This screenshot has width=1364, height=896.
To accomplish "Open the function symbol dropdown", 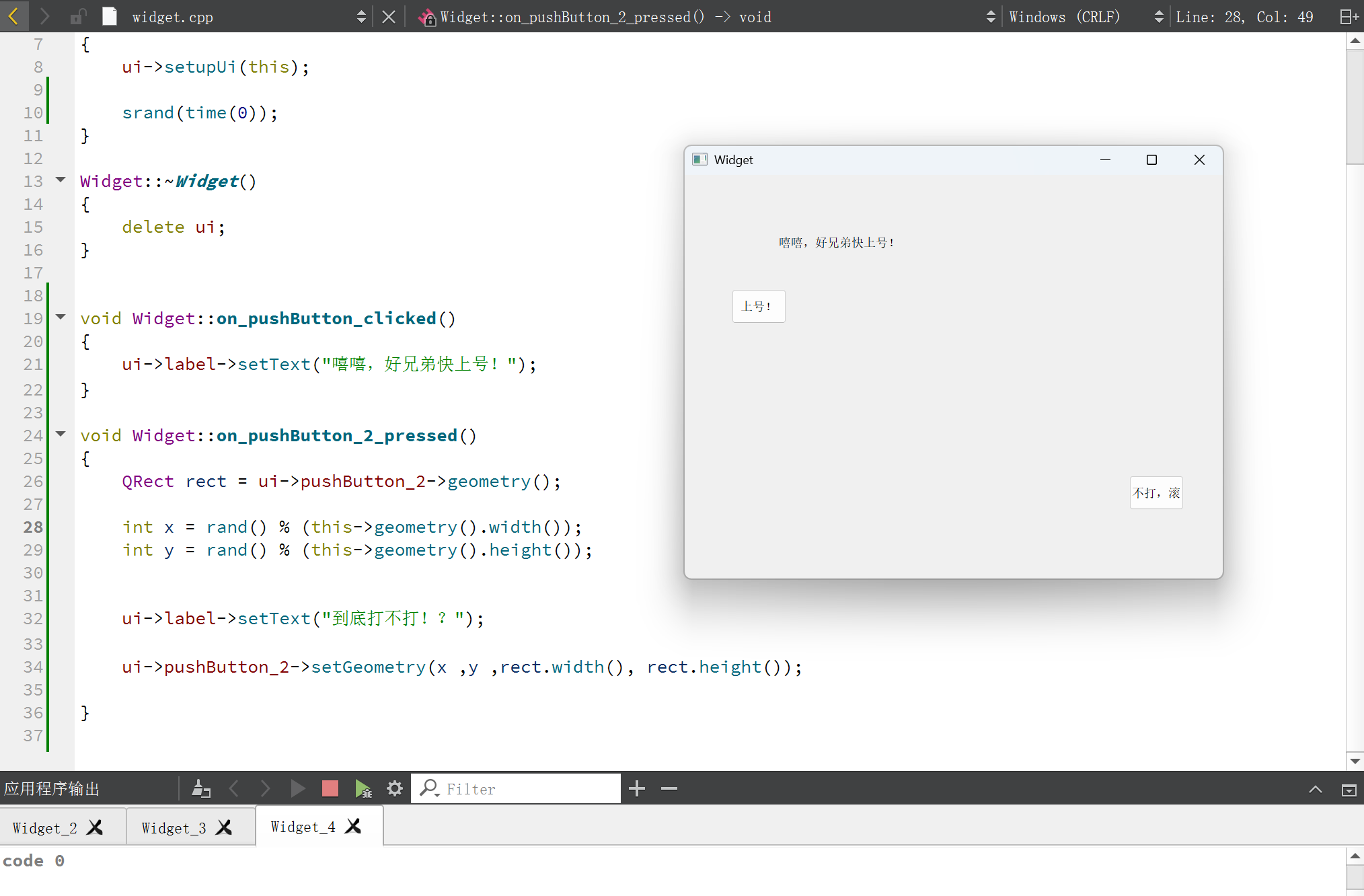I will coord(990,17).
